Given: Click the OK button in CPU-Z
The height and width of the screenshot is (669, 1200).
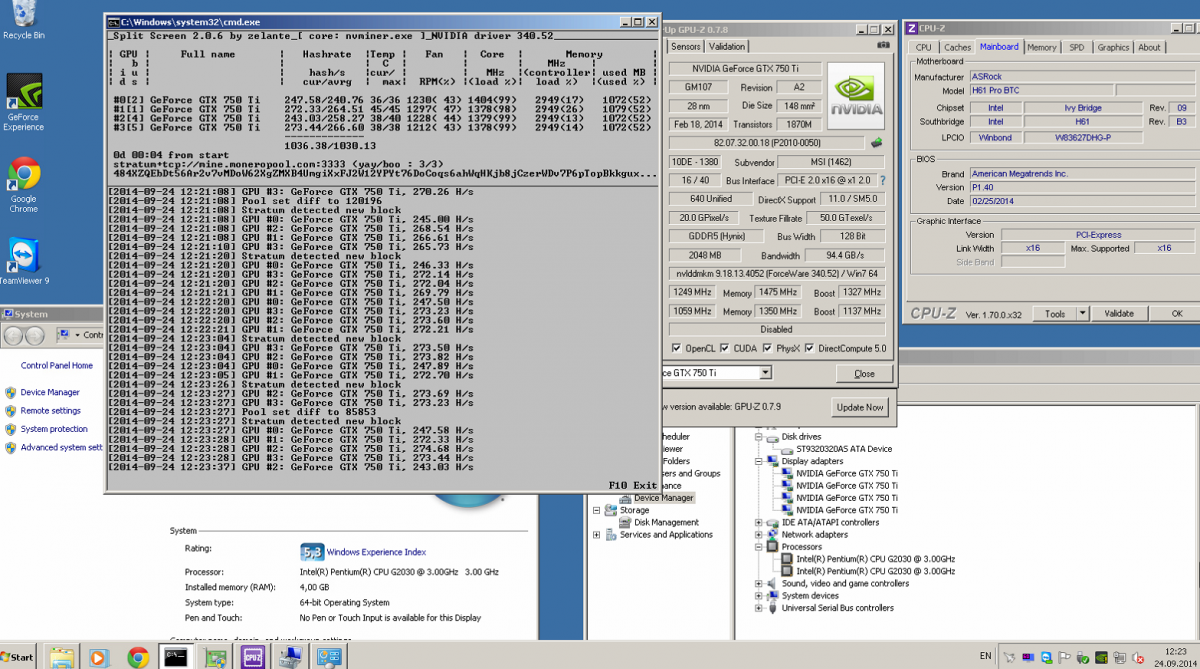Looking at the screenshot, I should [1177, 314].
